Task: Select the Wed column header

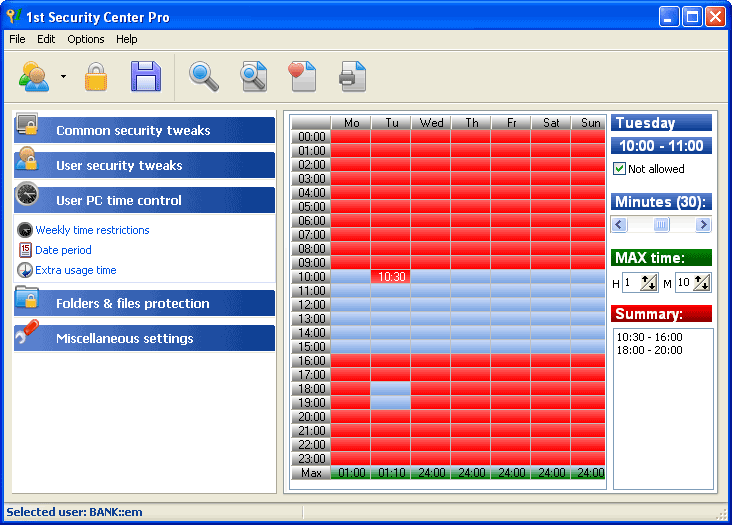Action: (431, 123)
